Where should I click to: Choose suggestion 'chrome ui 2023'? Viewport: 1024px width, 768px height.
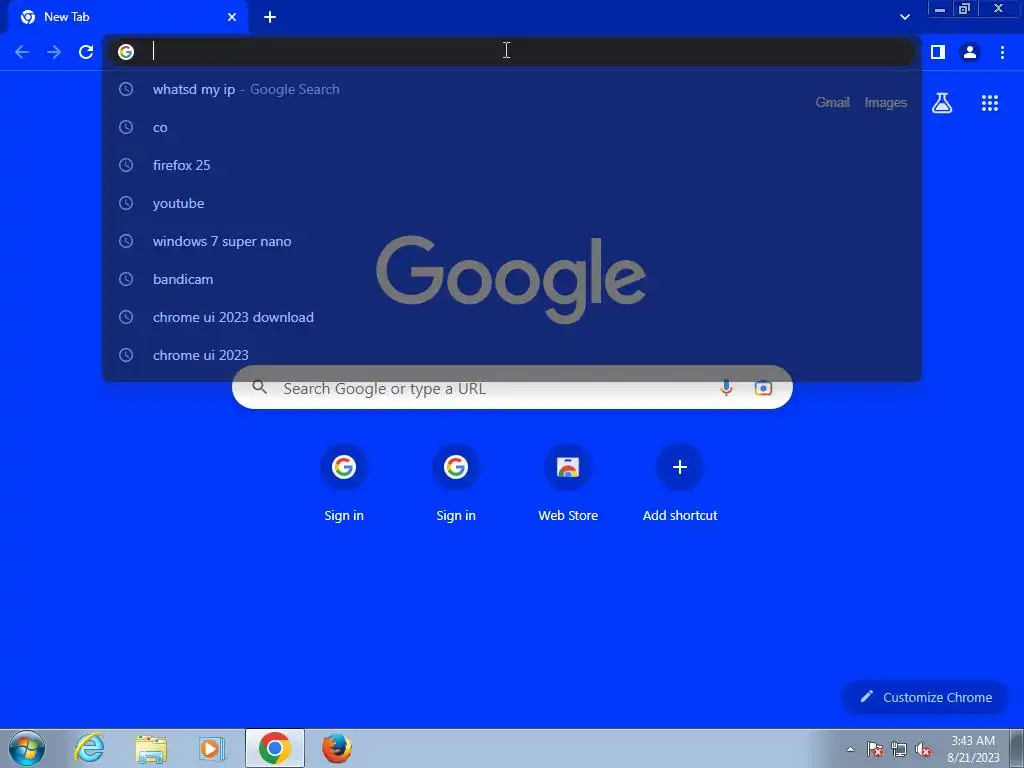click(512, 355)
